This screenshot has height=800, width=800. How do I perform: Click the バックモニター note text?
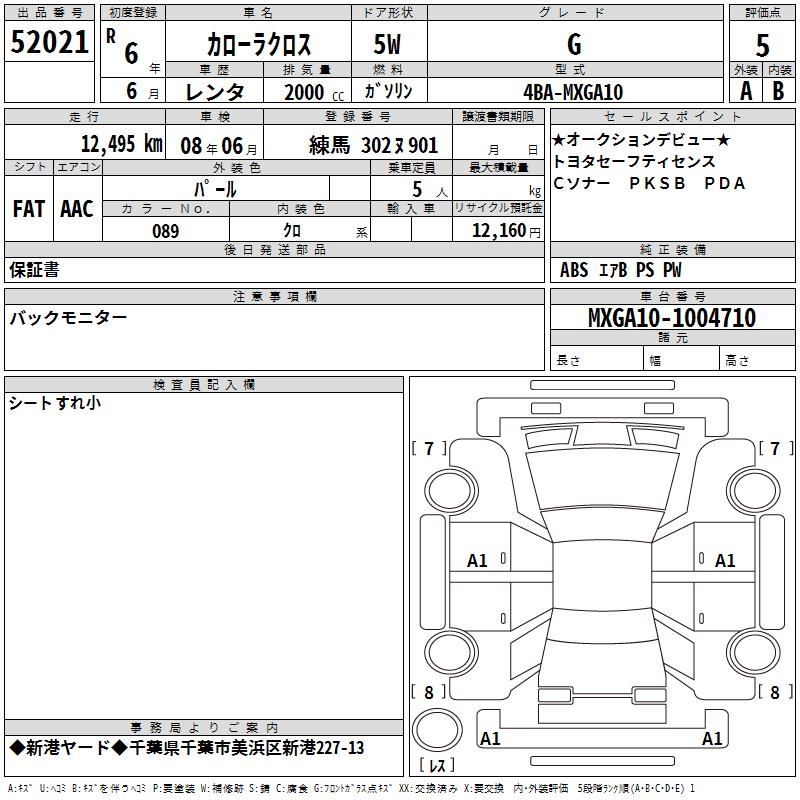tap(69, 318)
